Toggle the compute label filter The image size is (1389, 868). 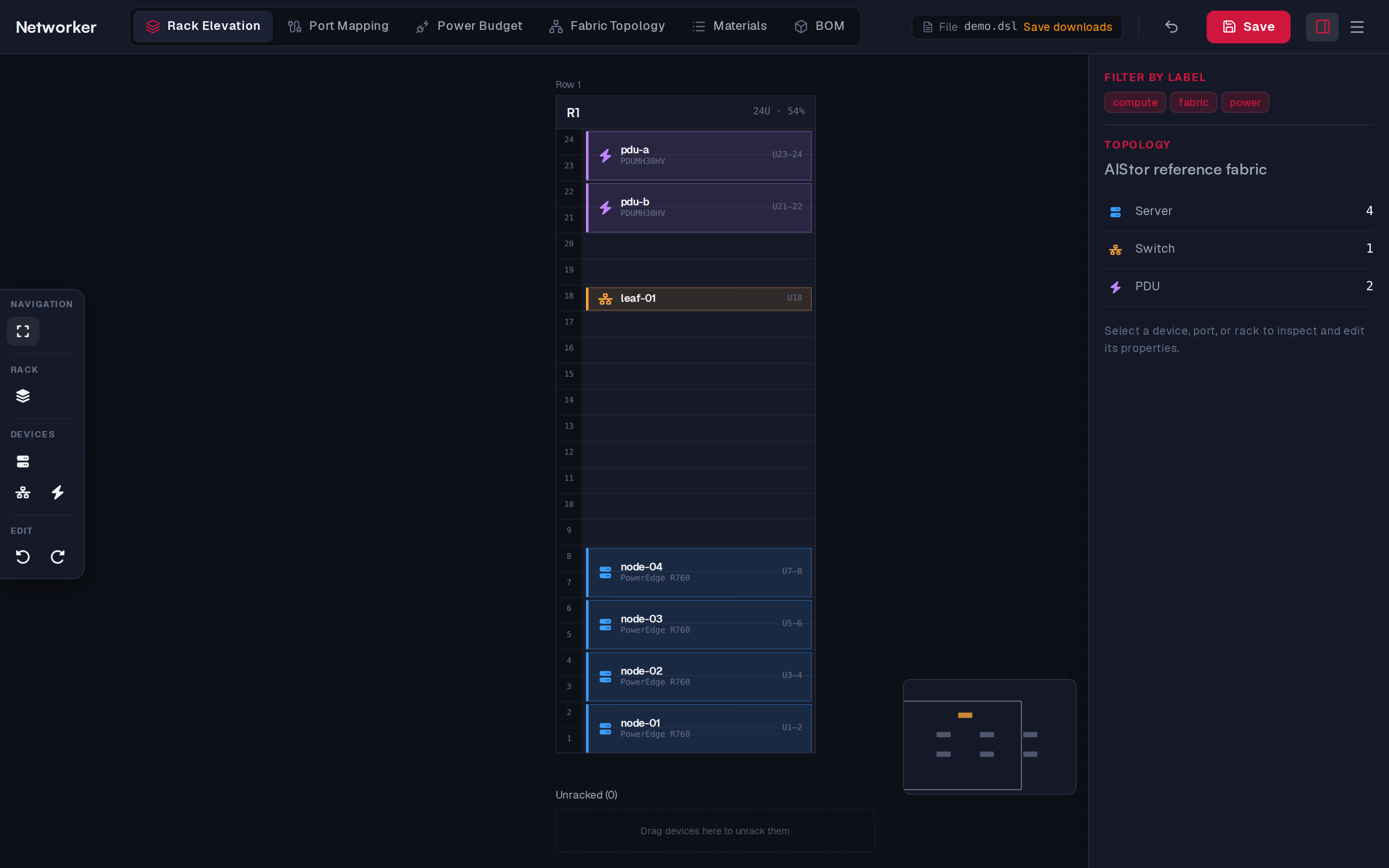pyautogui.click(x=1135, y=103)
